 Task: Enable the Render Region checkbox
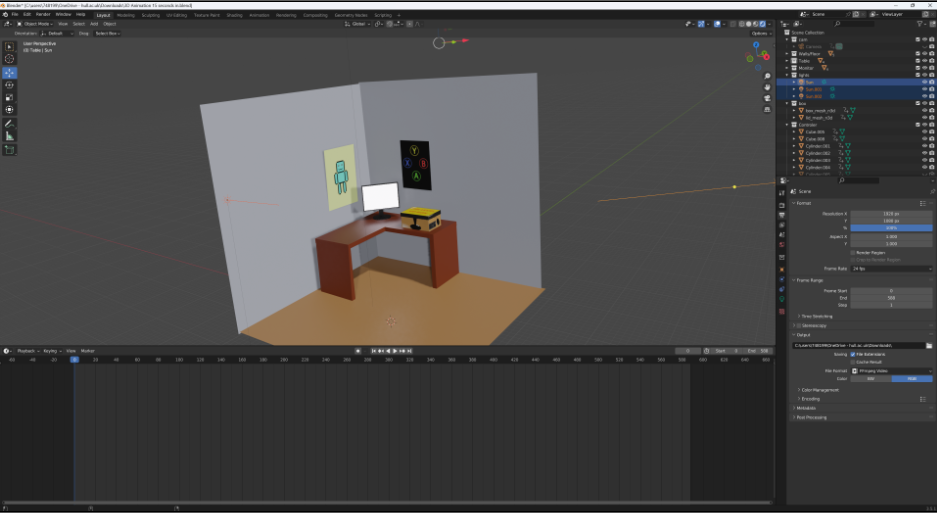point(852,252)
